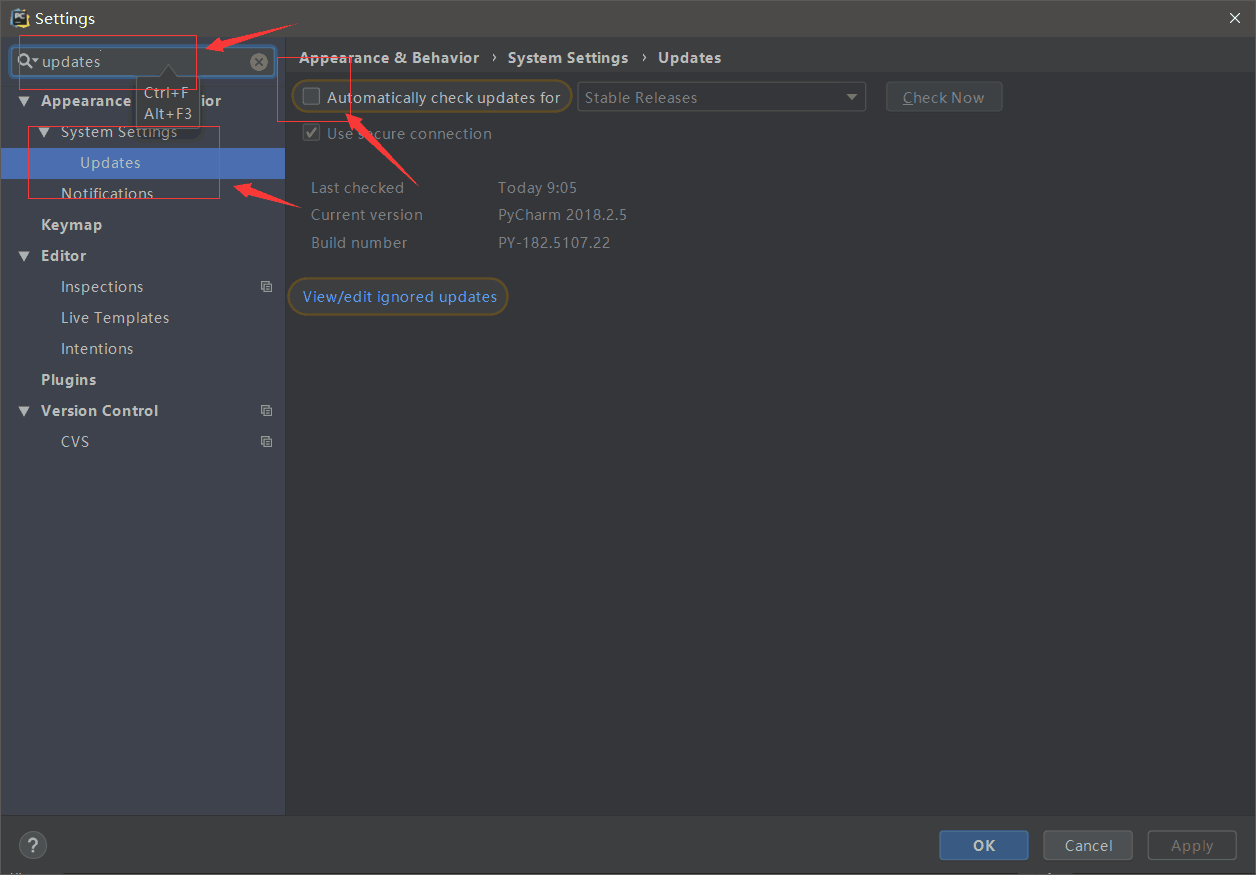Image resolution: width=1256 pixels, height=875 pixels.
Task: Open View/edit ignored updates
Action: coord(398,296)
